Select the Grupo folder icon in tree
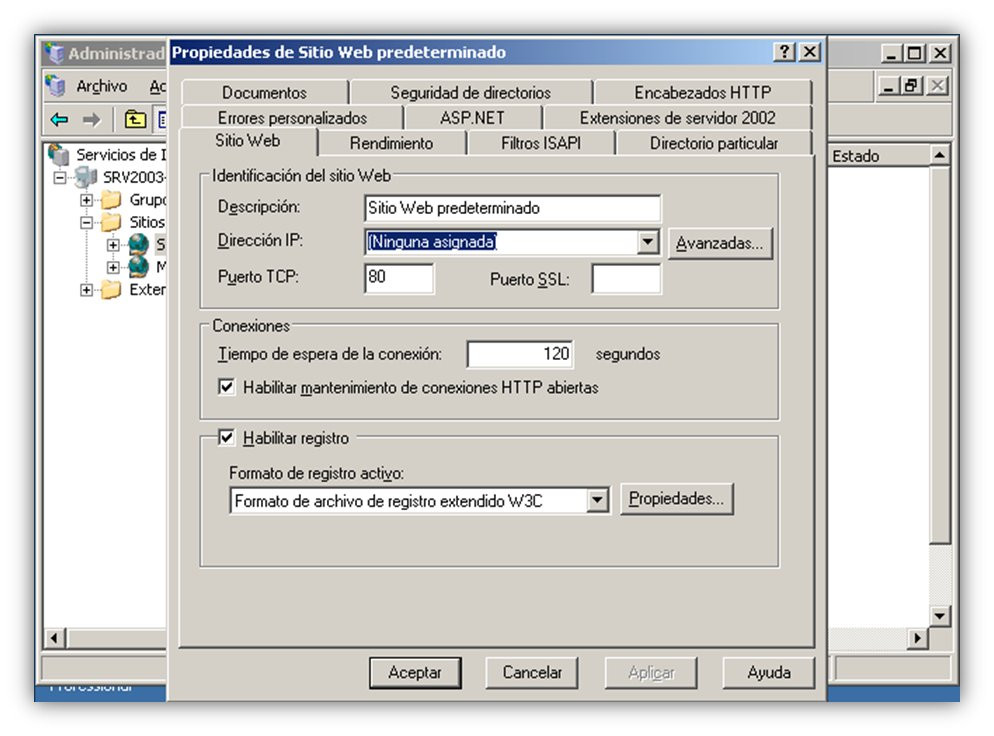 click(112, 200)
